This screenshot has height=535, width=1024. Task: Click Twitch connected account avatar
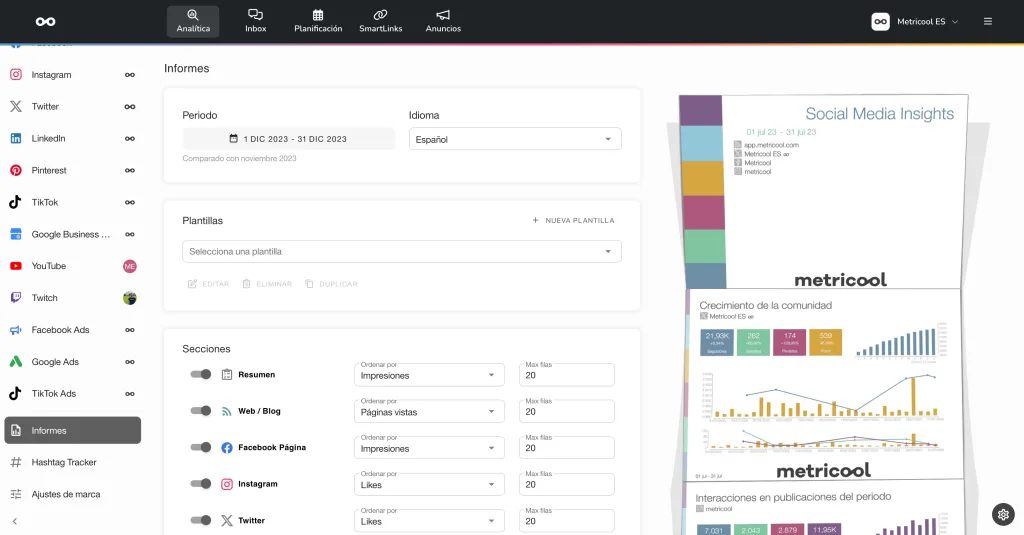click(x=130, y=298)
